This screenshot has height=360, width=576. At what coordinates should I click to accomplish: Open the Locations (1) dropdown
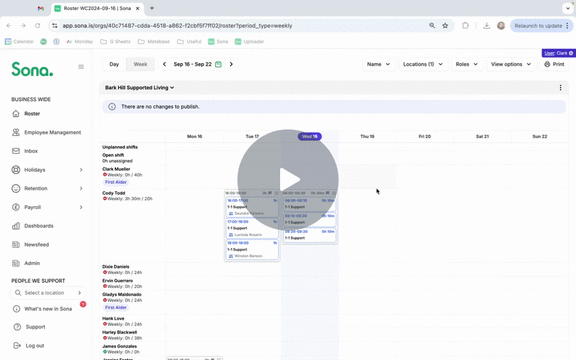pos(423,64)
